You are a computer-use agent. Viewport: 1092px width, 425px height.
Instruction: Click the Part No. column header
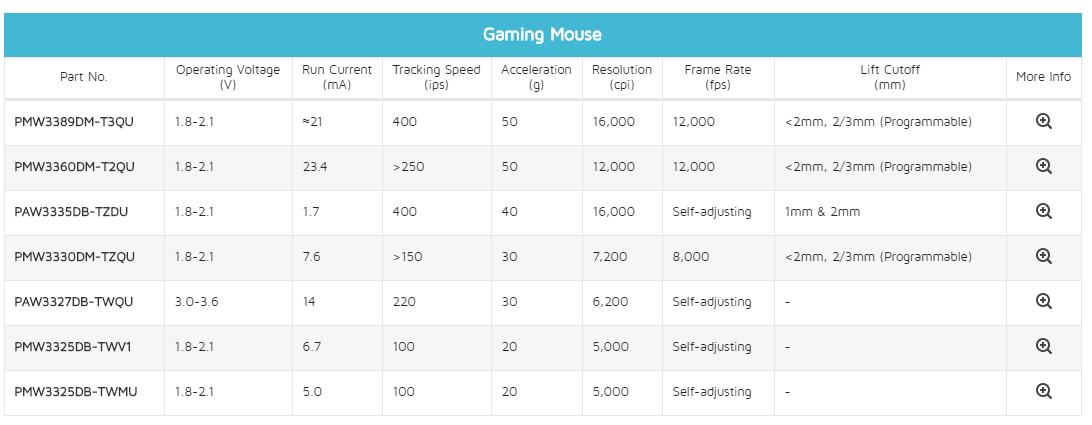click(84, 77)
